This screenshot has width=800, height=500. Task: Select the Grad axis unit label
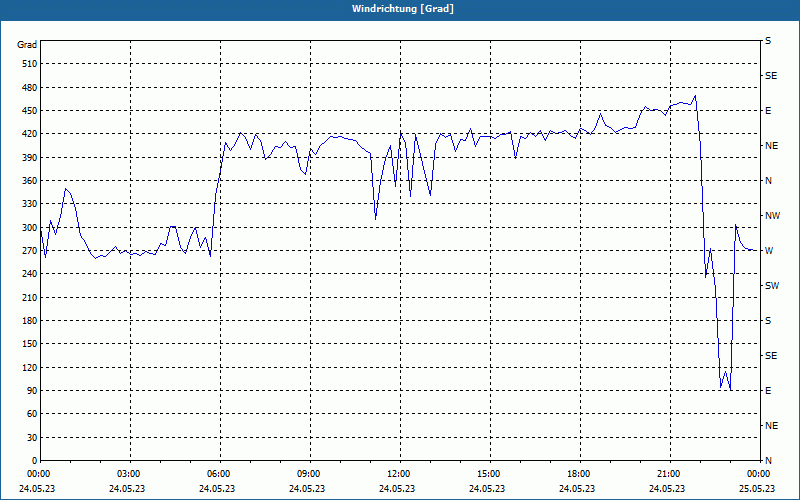click(27, 45)
